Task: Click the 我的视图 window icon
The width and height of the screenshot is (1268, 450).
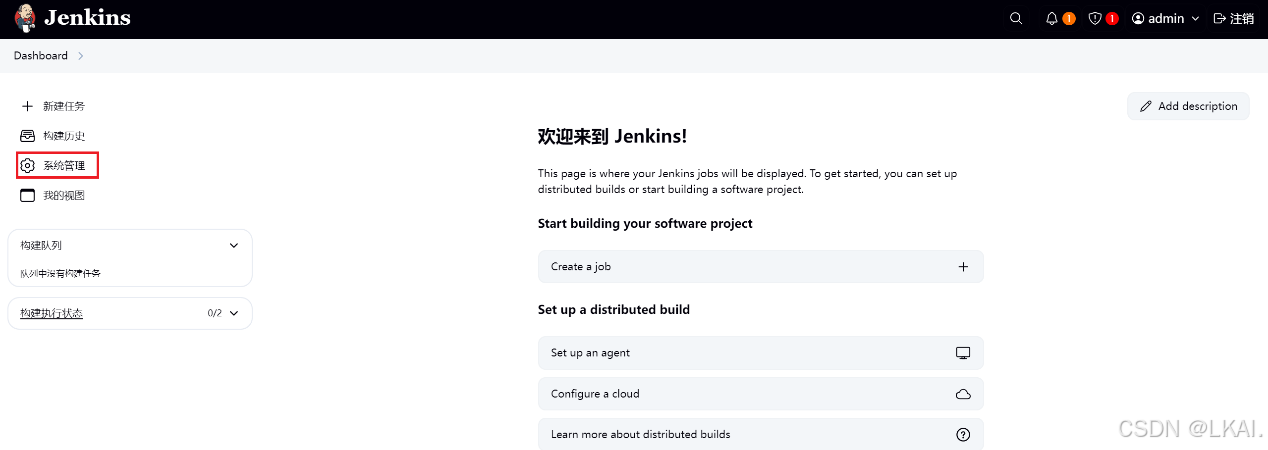Action: click(x=27, y=195)
